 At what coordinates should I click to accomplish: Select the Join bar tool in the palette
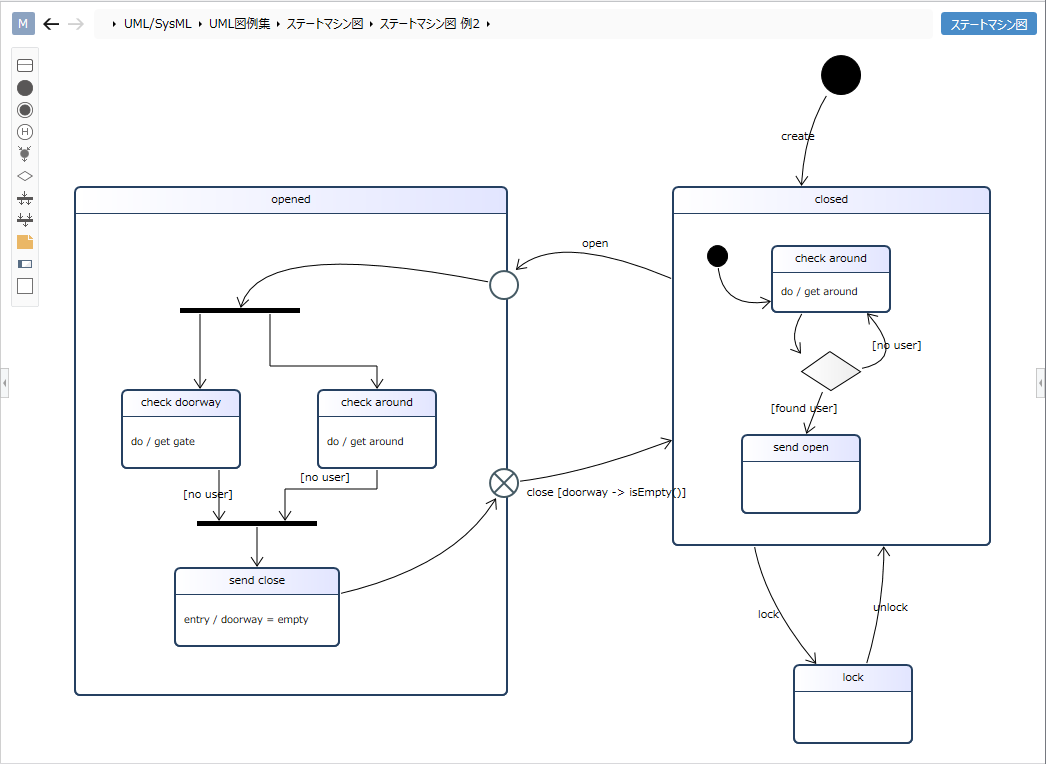click(25, 220)
